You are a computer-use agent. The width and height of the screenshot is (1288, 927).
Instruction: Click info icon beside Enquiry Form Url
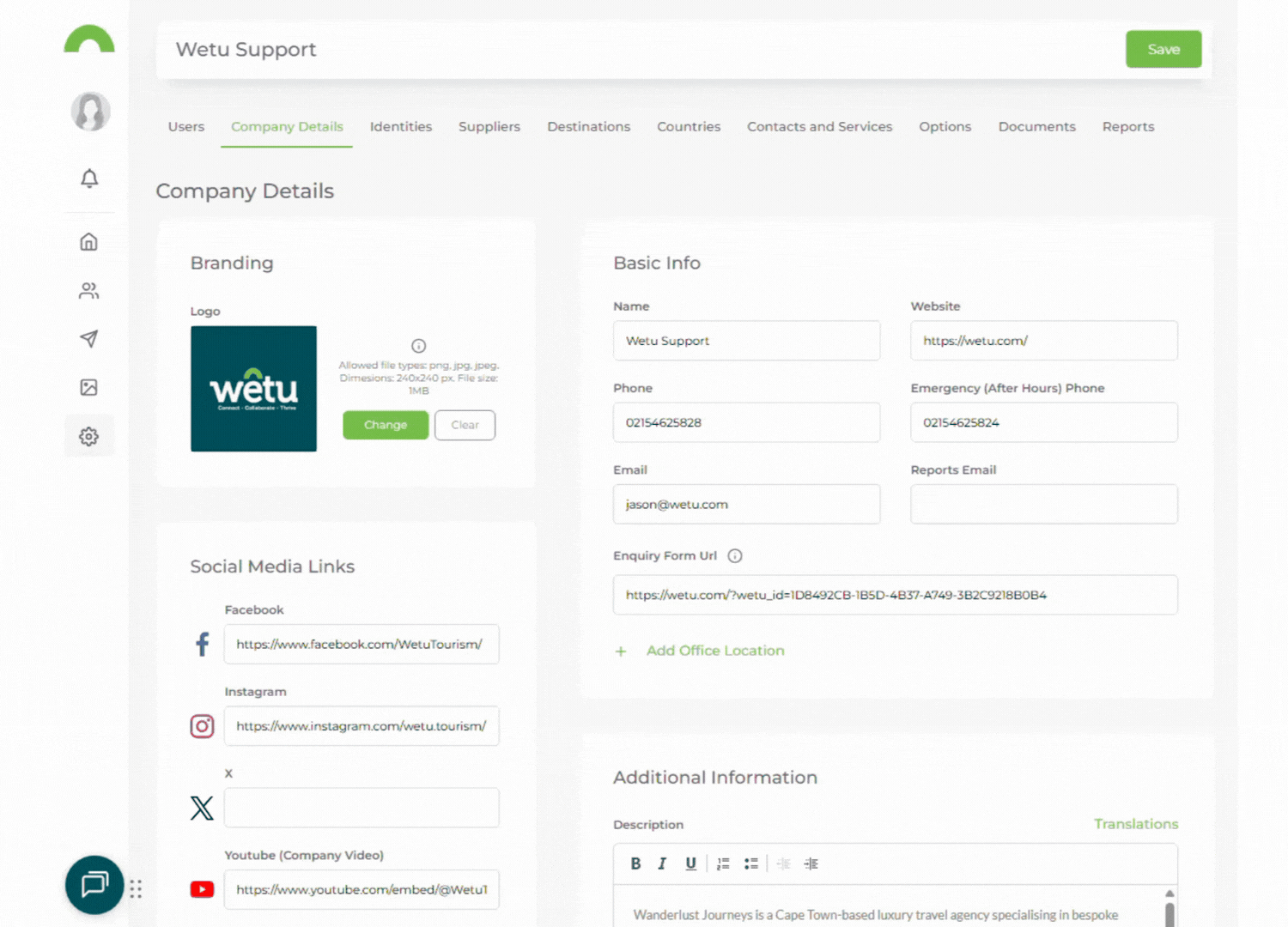pos(735,556)
